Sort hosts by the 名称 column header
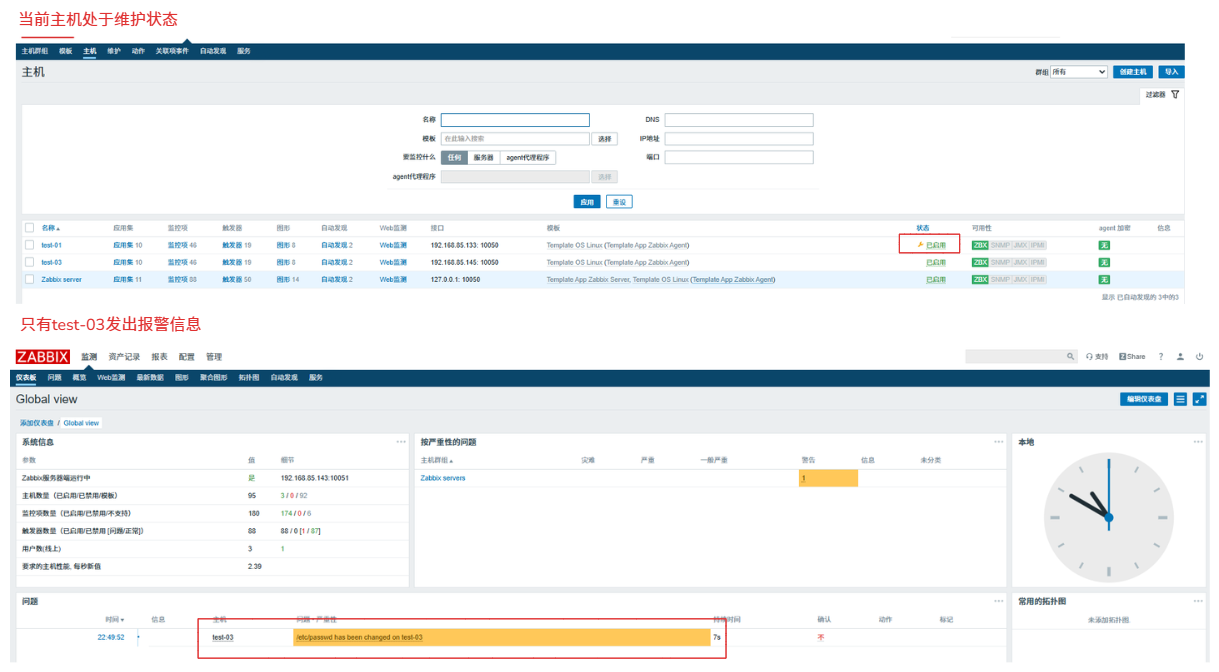1219x672 pixels. click(50, 228)
